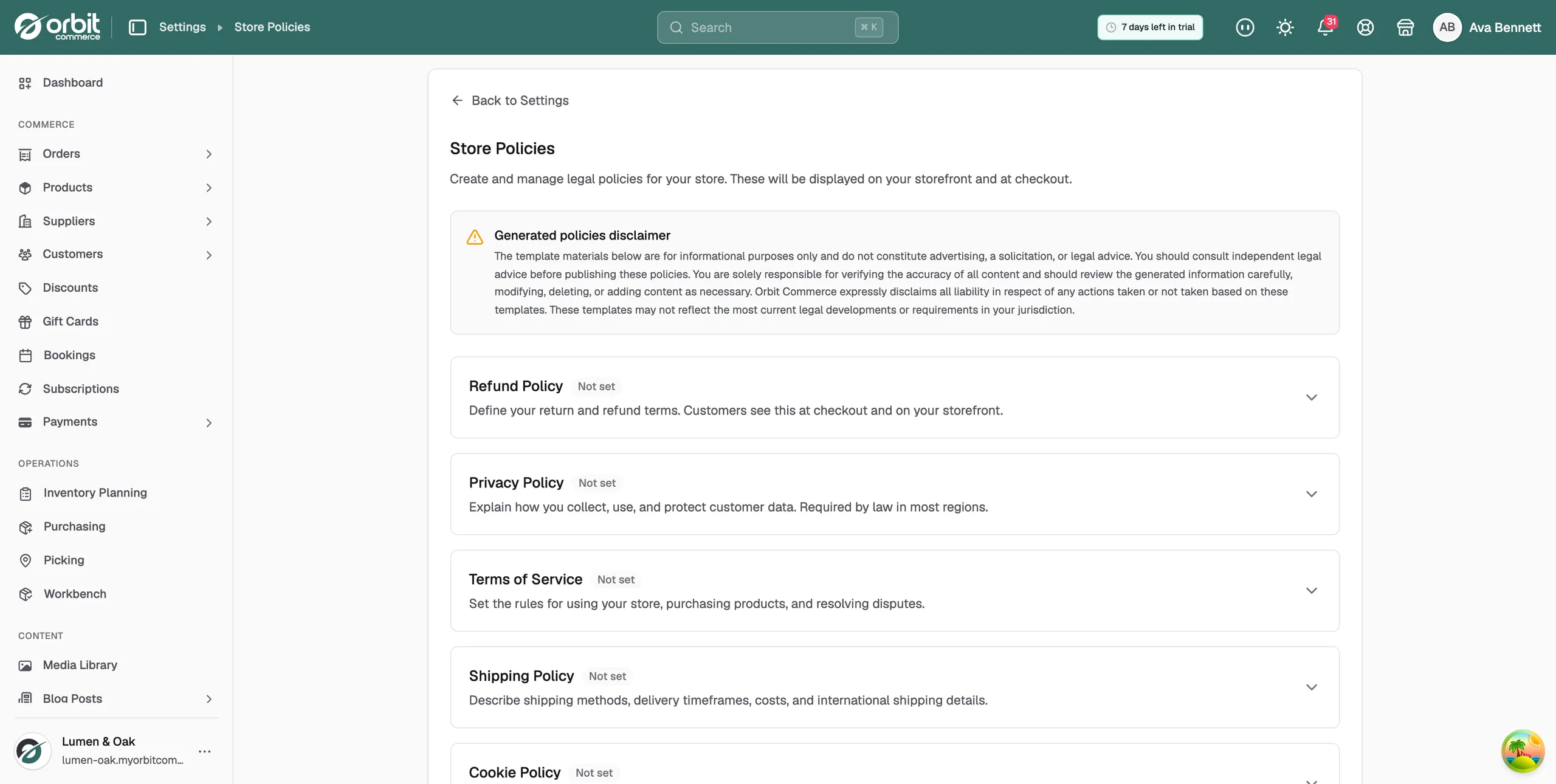
Task: Expand the Payments submenu chevron
Action: coord(208,422)
